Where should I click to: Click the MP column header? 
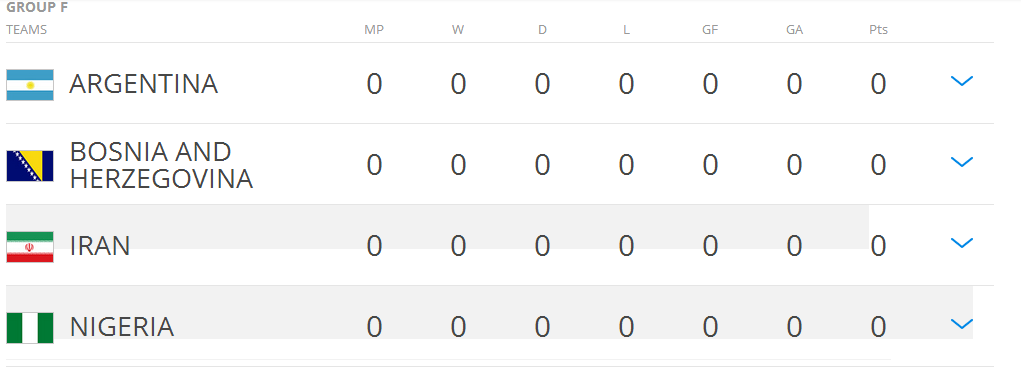(x=374, y=30)
